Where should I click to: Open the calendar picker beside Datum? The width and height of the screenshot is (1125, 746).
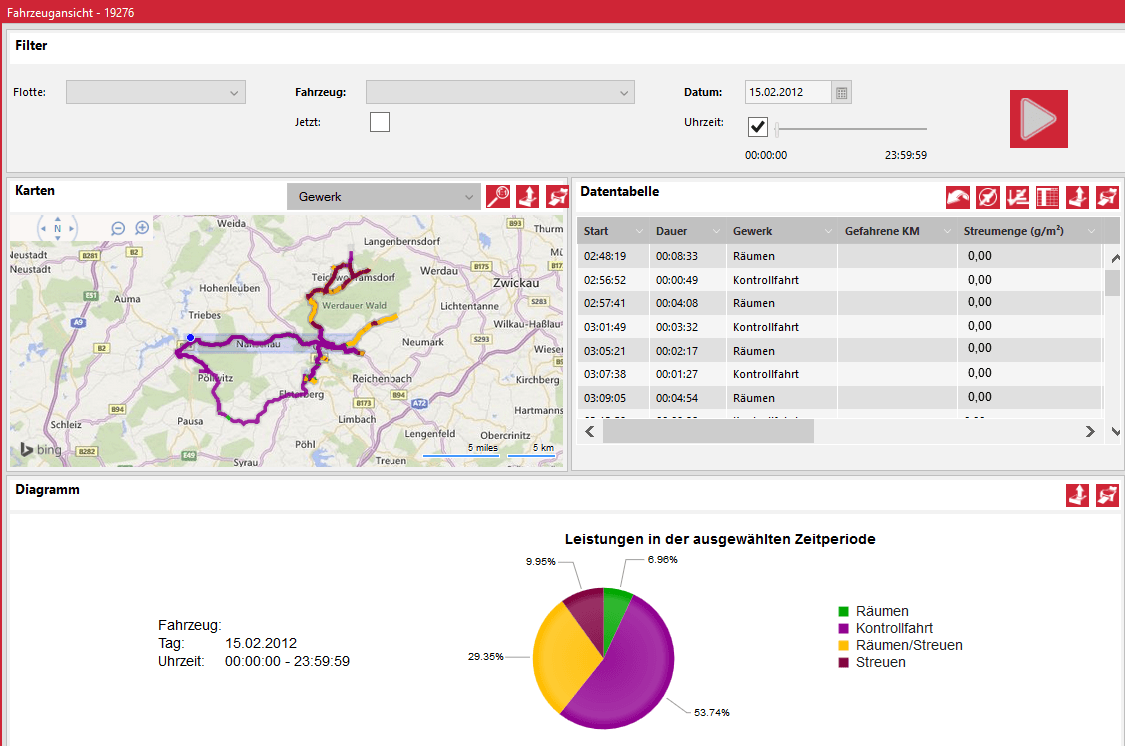(x=841, y=93)
